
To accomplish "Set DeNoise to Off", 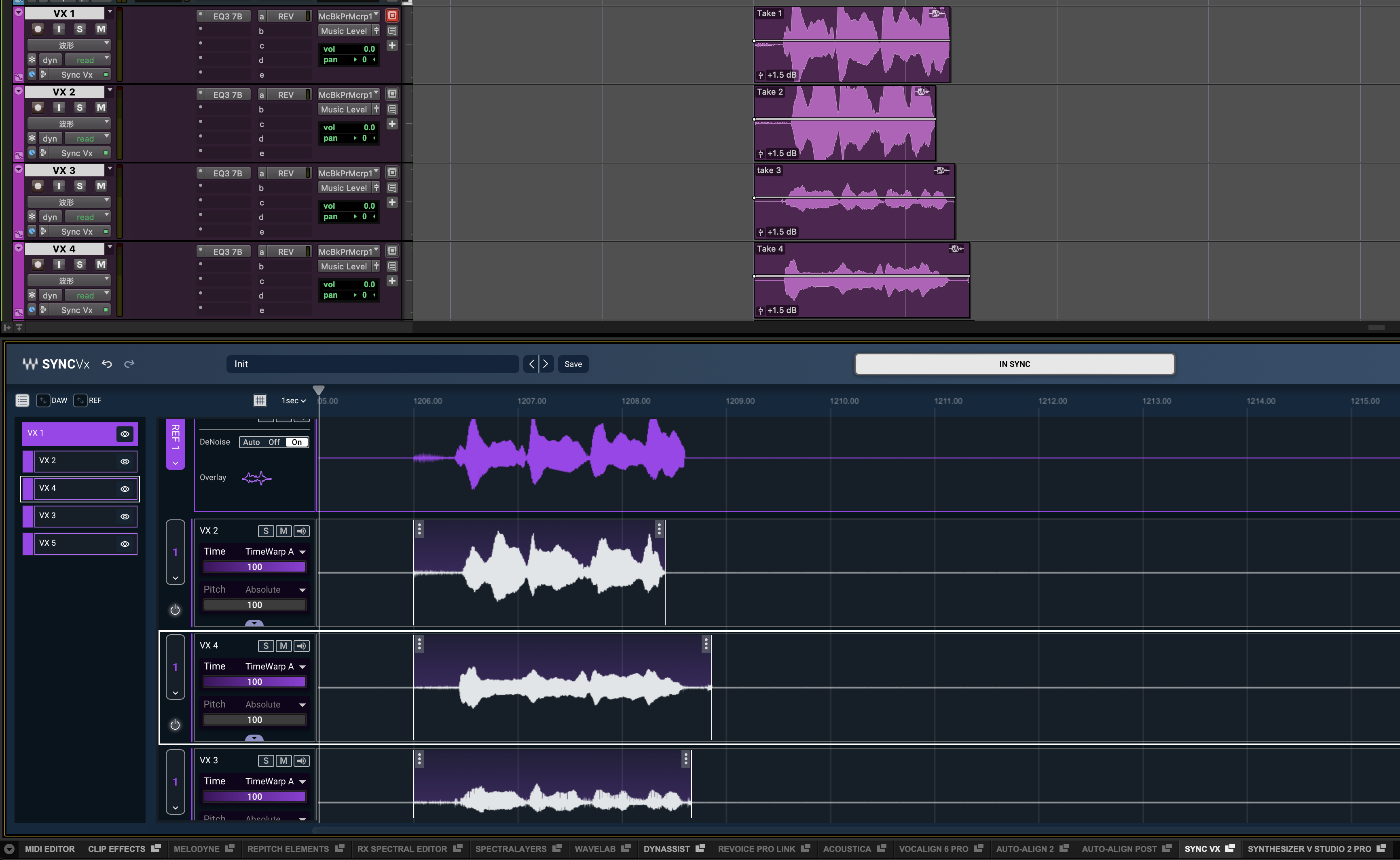I will 274,443.
